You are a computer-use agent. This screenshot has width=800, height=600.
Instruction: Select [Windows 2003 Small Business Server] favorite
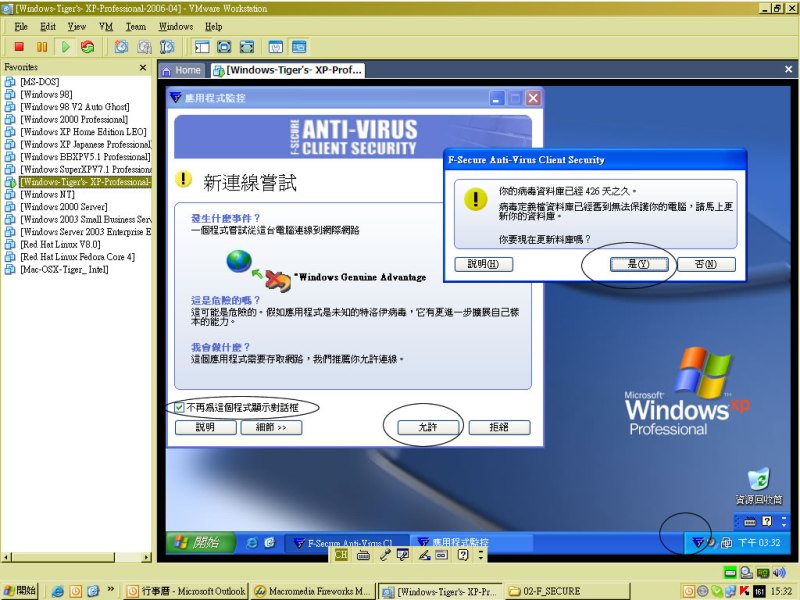pos(86,219)
